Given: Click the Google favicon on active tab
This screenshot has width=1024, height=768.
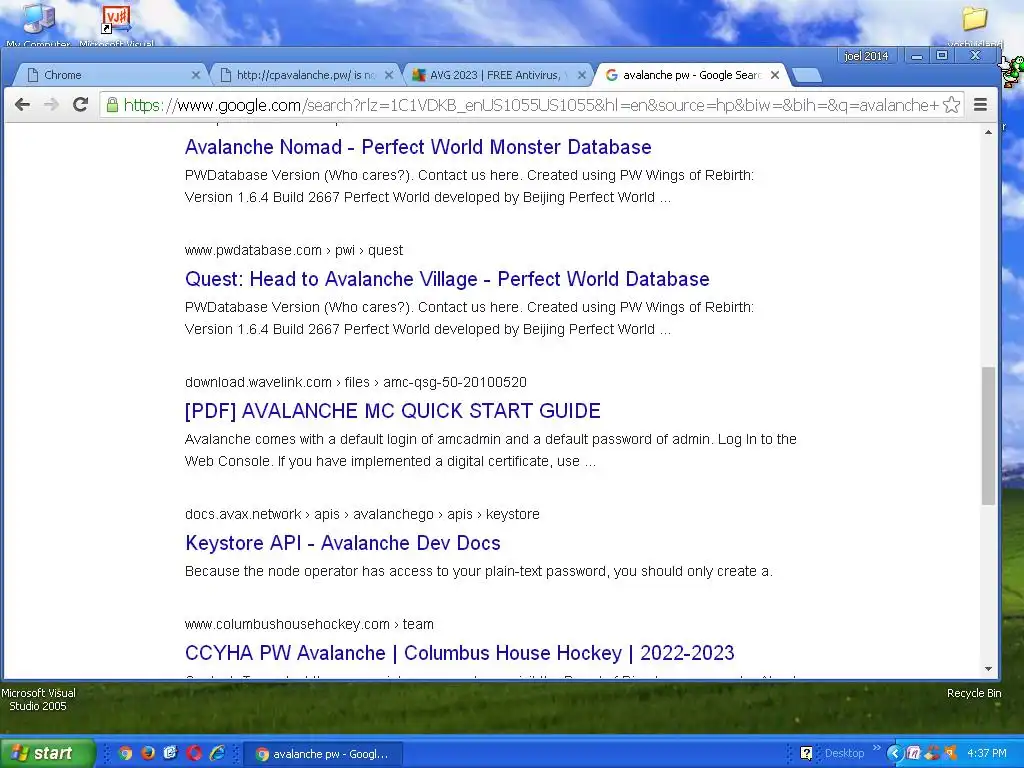Looking at the screenshot, I should (612, 75).
